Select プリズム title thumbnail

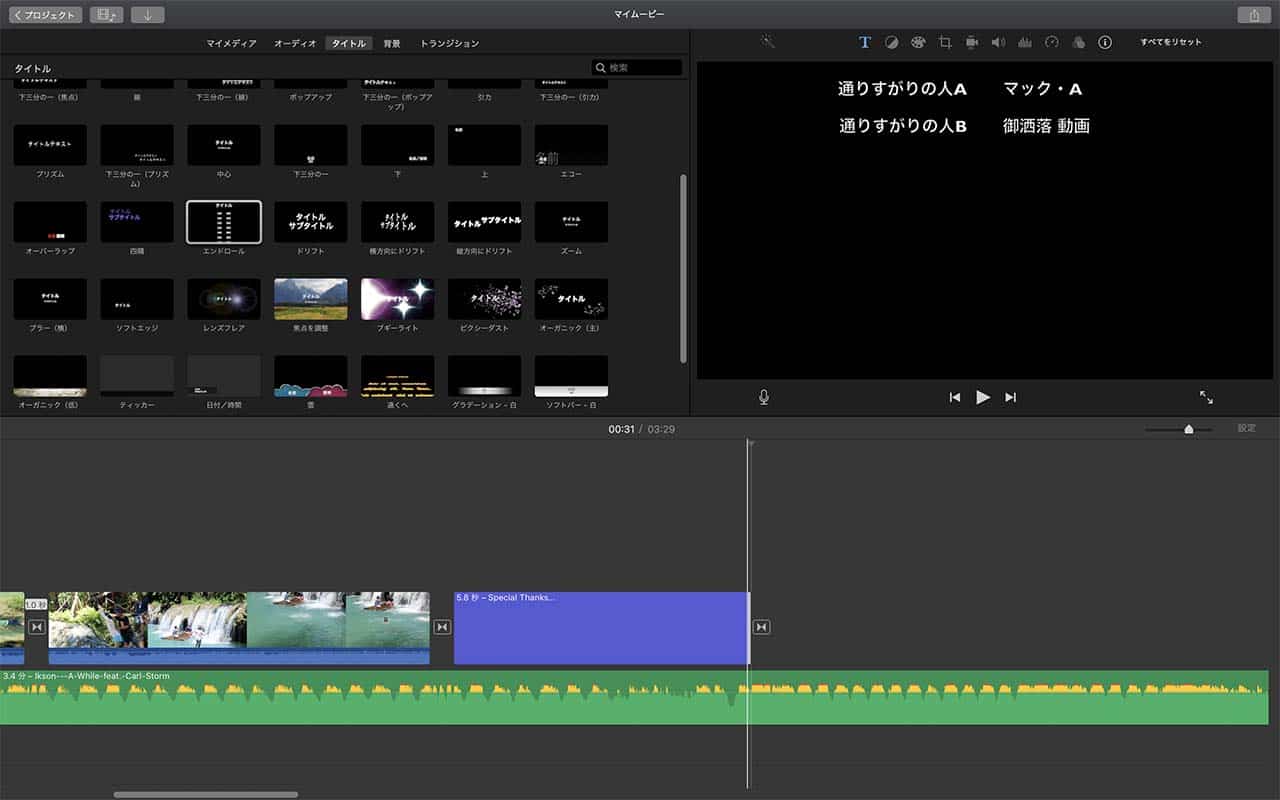click(x=50, y=145)
